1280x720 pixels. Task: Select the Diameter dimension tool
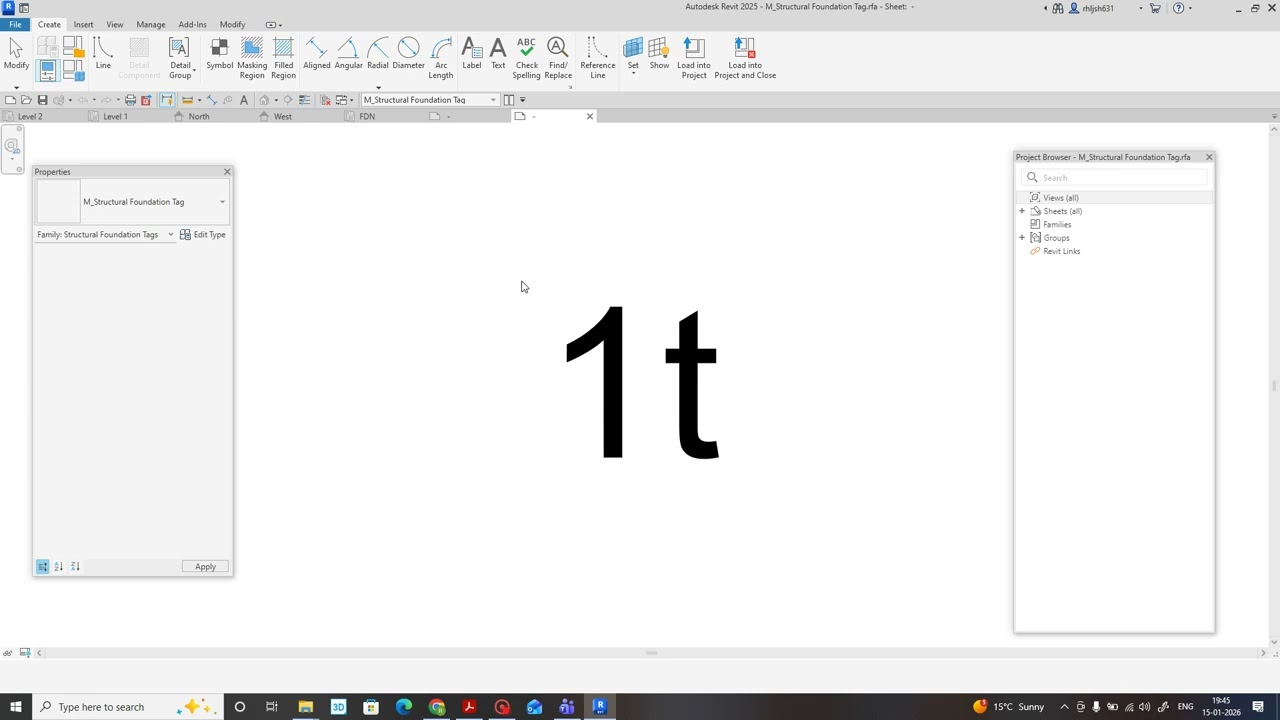[x=408, y=54]
